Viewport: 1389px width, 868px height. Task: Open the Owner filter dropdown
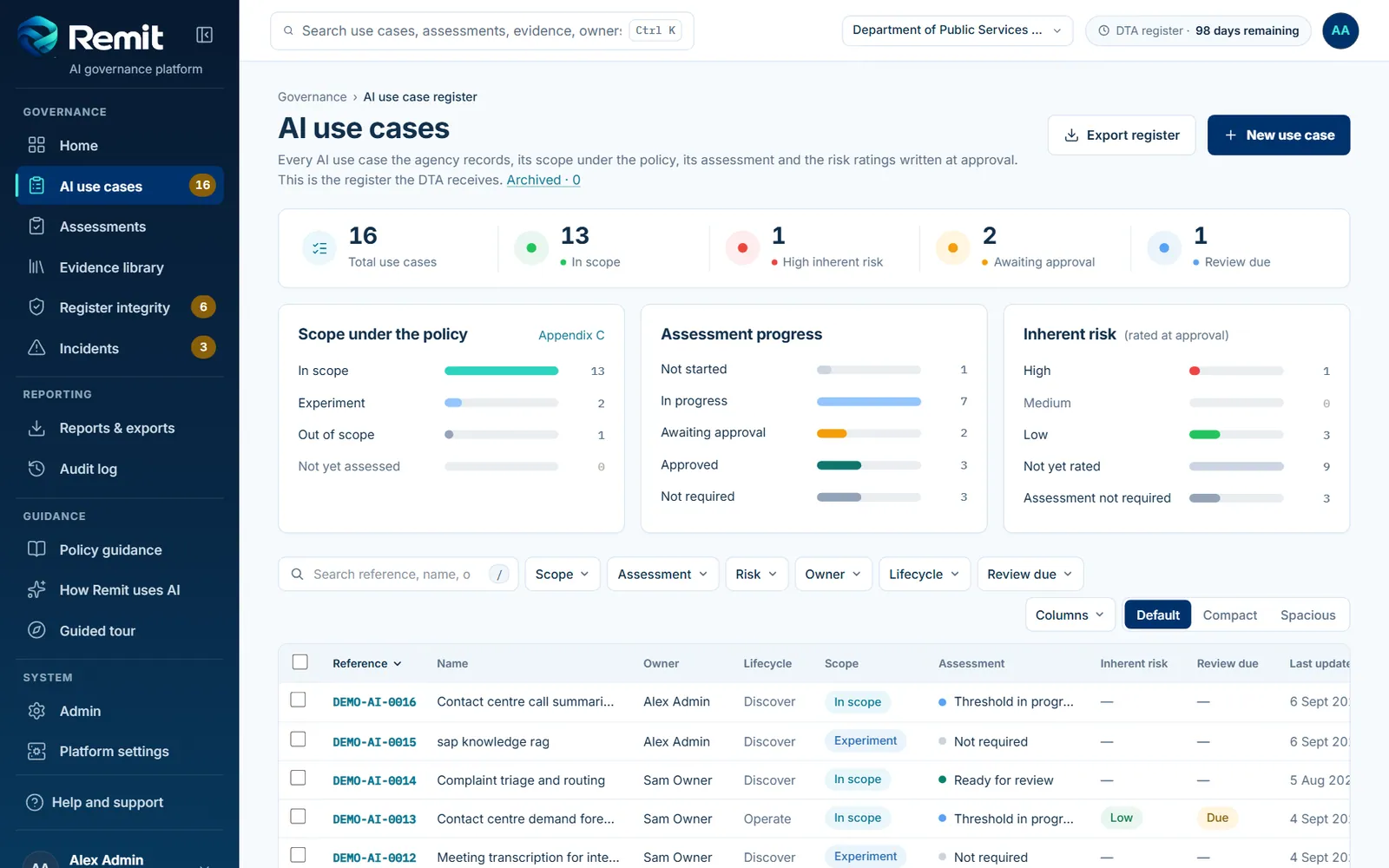click(833, 574)
